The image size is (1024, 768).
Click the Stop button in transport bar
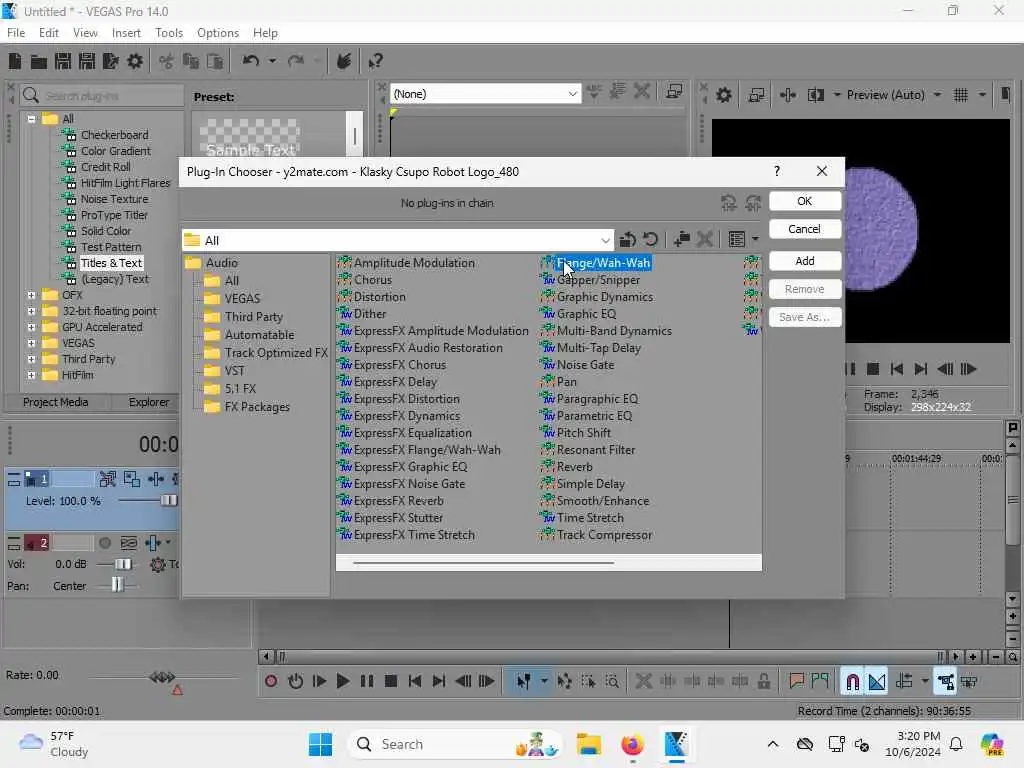coord(391,681)
